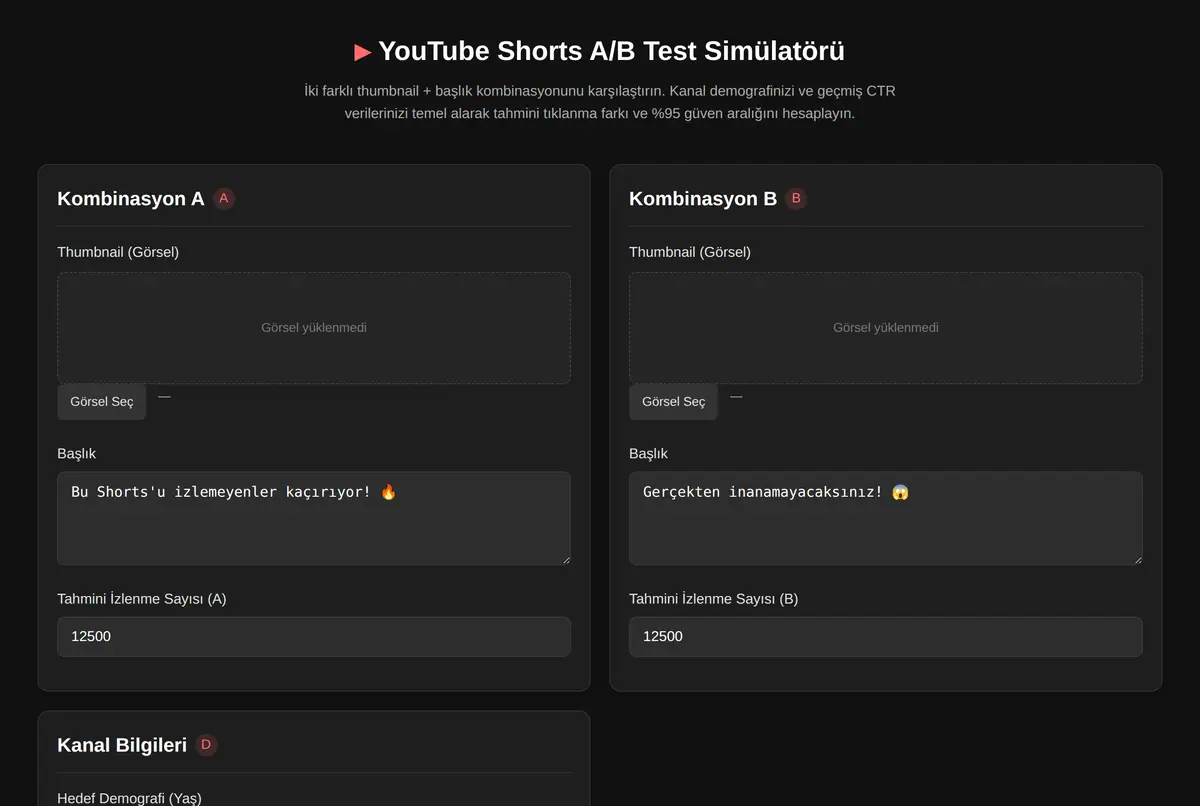Click the Tahmini İzlenme Sayısı (A) field
Screen dimensions: 1200x806
click(x=314, y=636)
